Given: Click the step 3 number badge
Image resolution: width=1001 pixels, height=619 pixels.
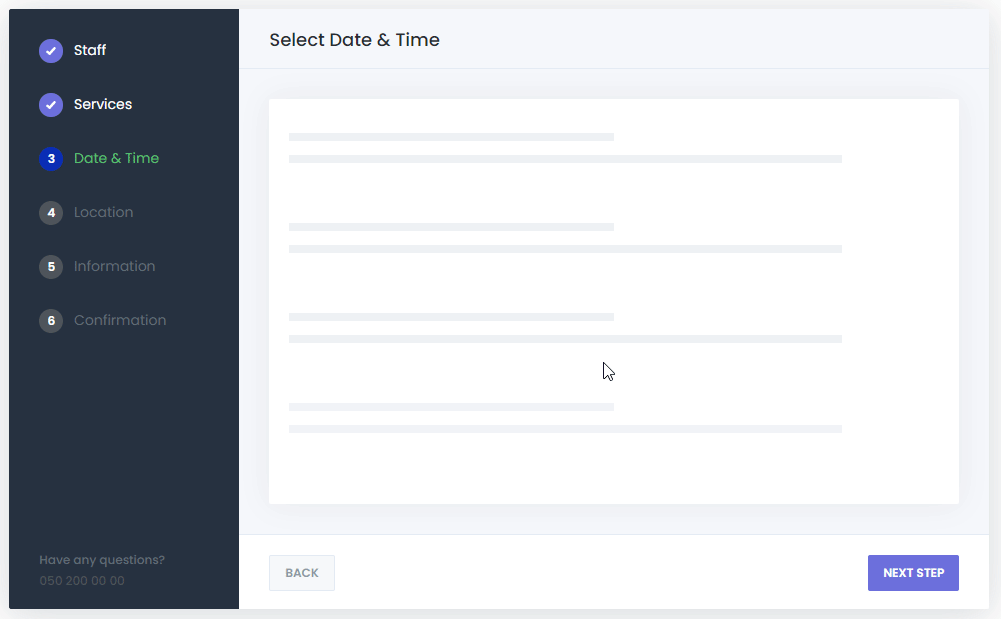Looking at the screenshot, I should click(x=51, y=159).
